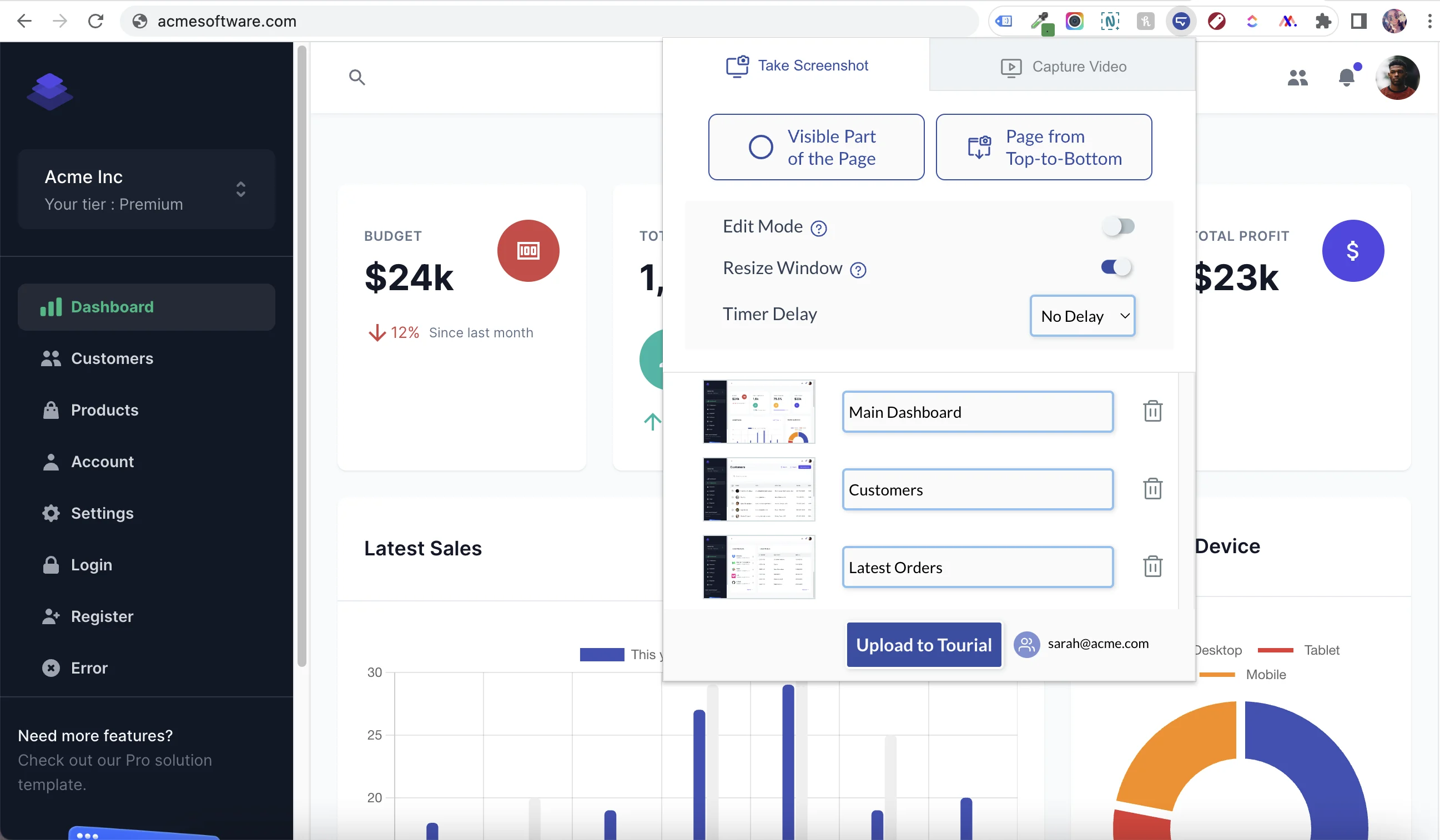Go back using browser back arrow
Image resolution: width=1440 pixels, height=840 pixels.
click(24, 21)
